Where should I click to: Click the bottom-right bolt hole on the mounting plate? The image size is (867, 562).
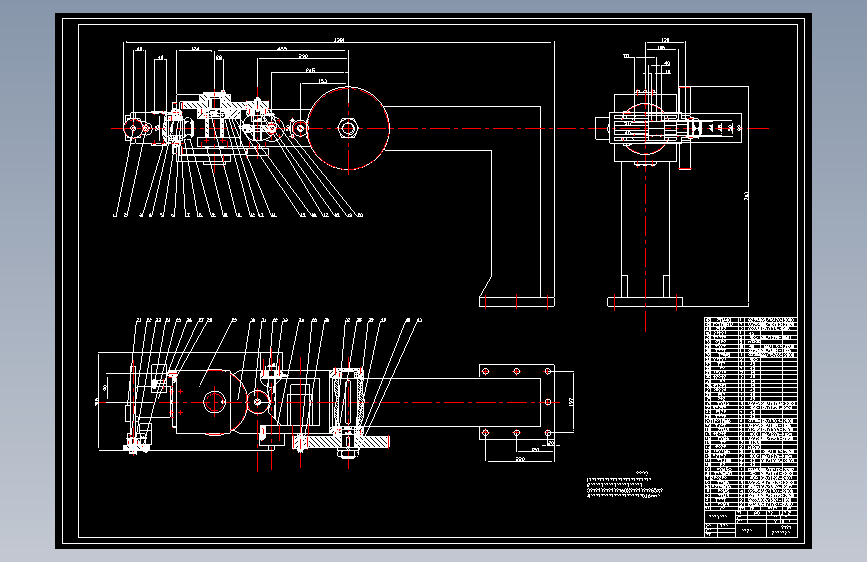pos(547,433)
